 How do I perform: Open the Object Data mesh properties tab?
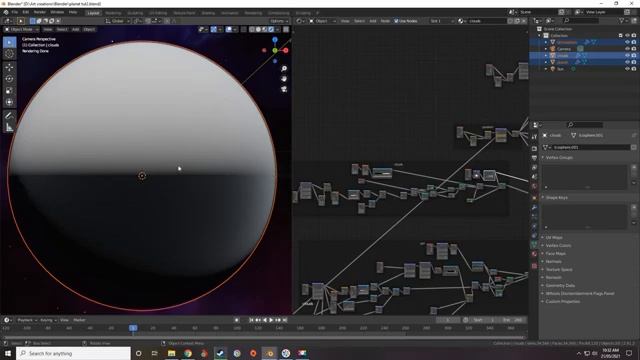click(x=534, y=244)
